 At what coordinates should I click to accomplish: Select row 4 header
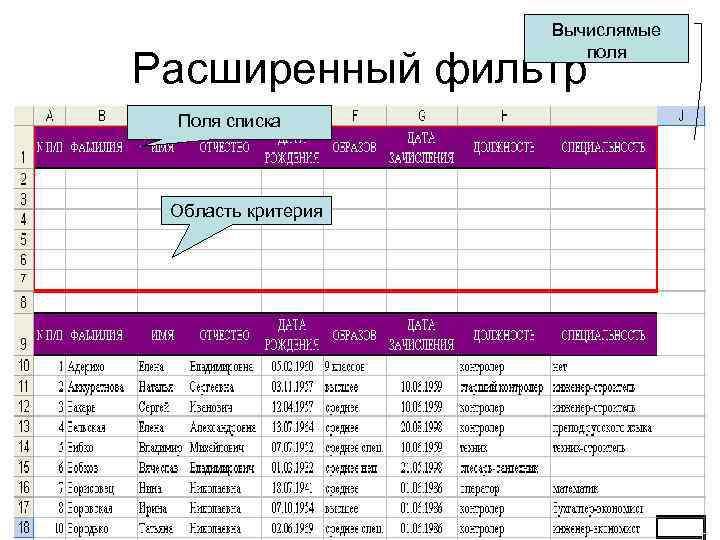[24, 219]
